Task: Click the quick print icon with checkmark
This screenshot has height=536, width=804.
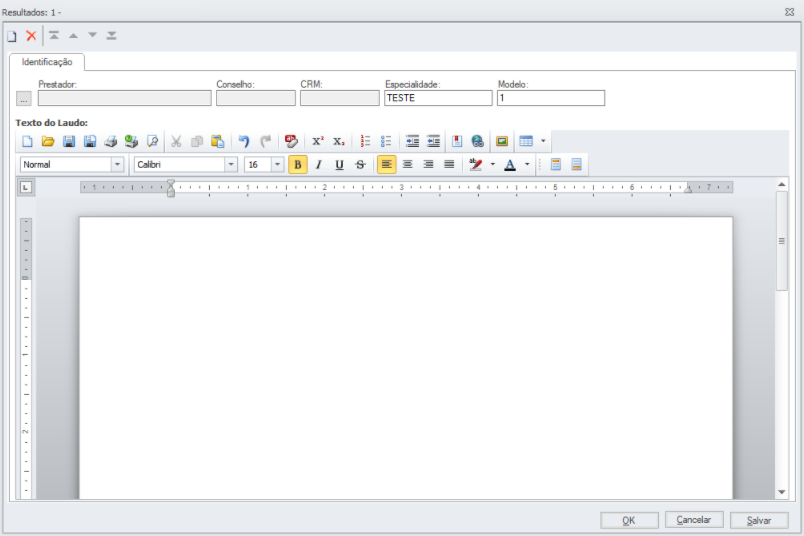Action: pos(131,141)
